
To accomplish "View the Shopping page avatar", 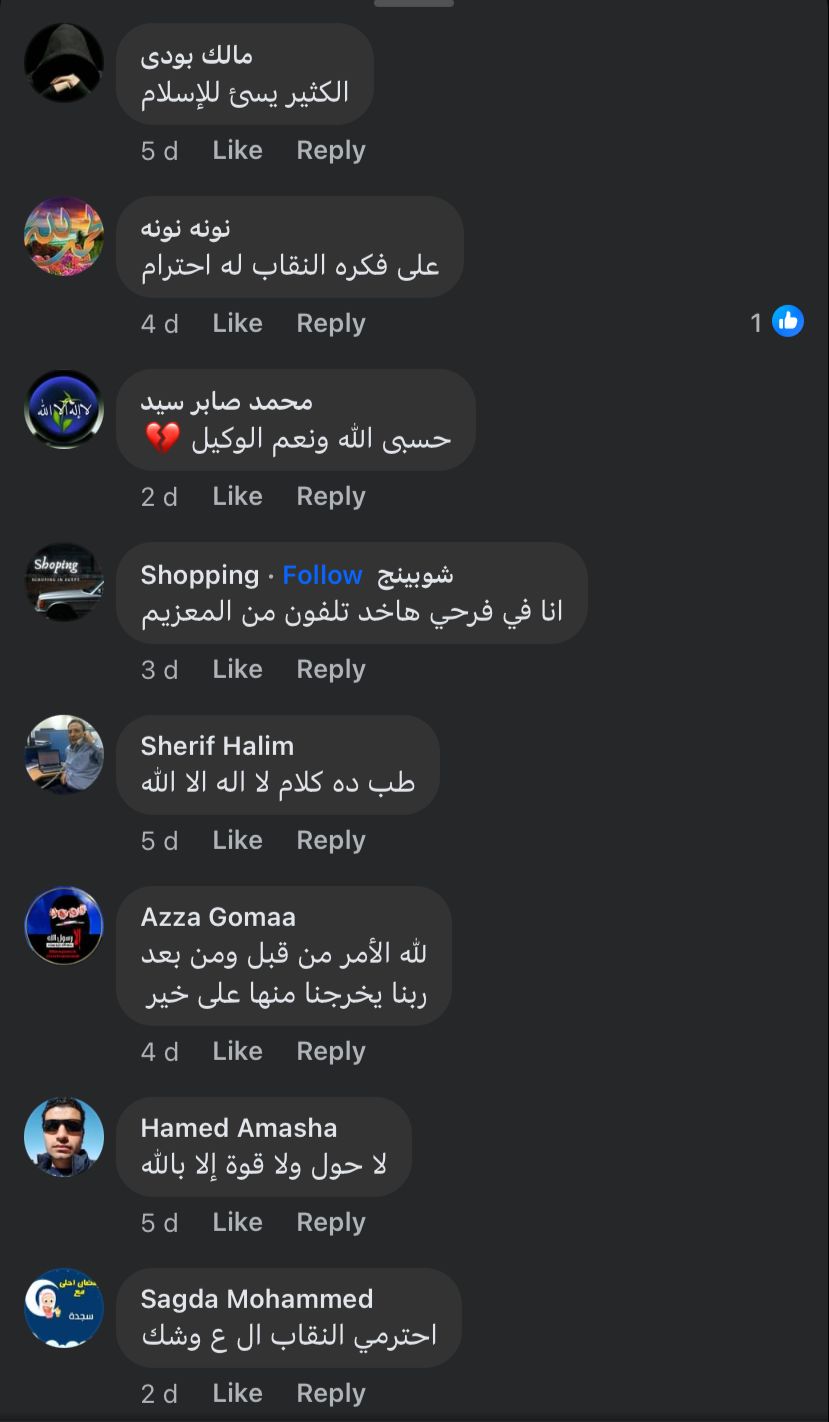I will click(64, 582).
